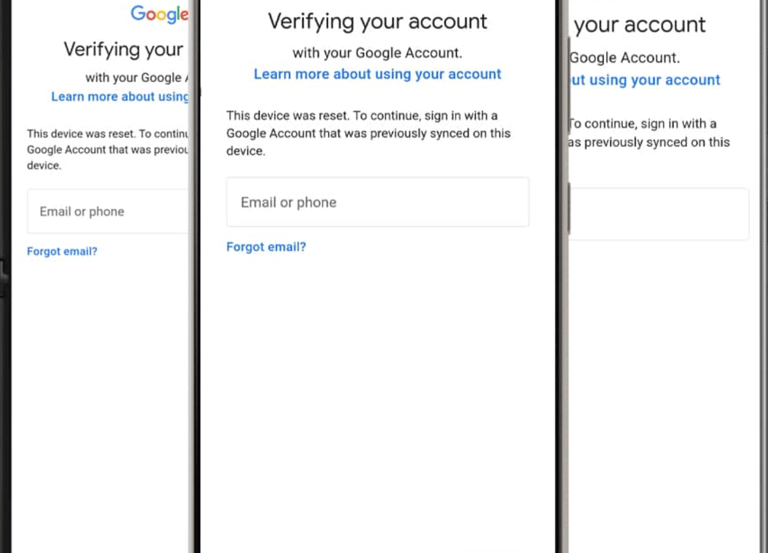Click center phone's 'This device was reset' paragraph
Screen dimensions: 768x553
point(362,116)
